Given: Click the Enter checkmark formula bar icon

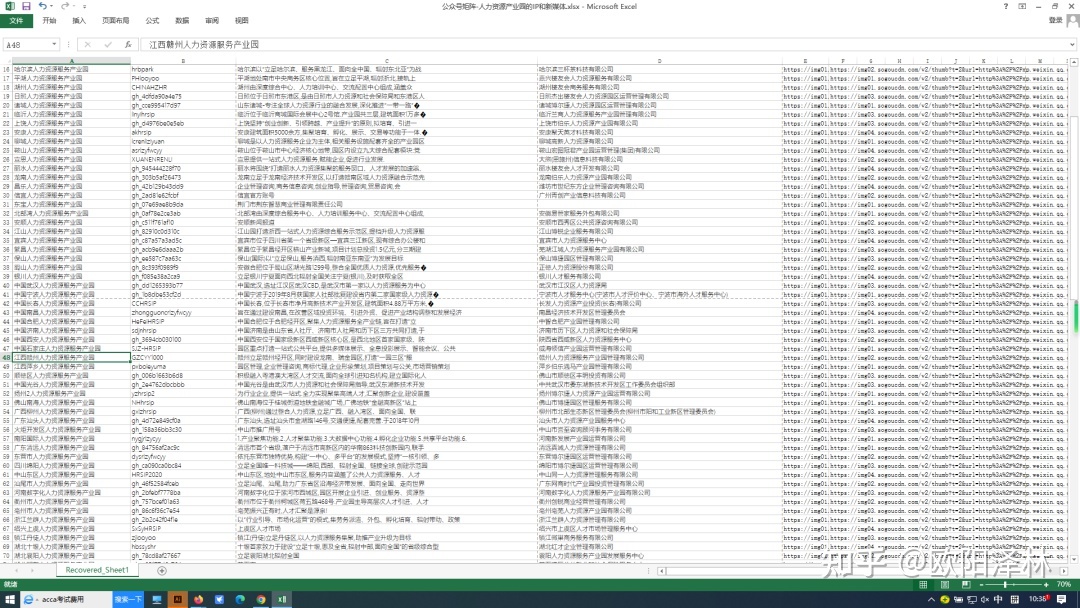Looking at the screenshot, I should tap(107, 45).
